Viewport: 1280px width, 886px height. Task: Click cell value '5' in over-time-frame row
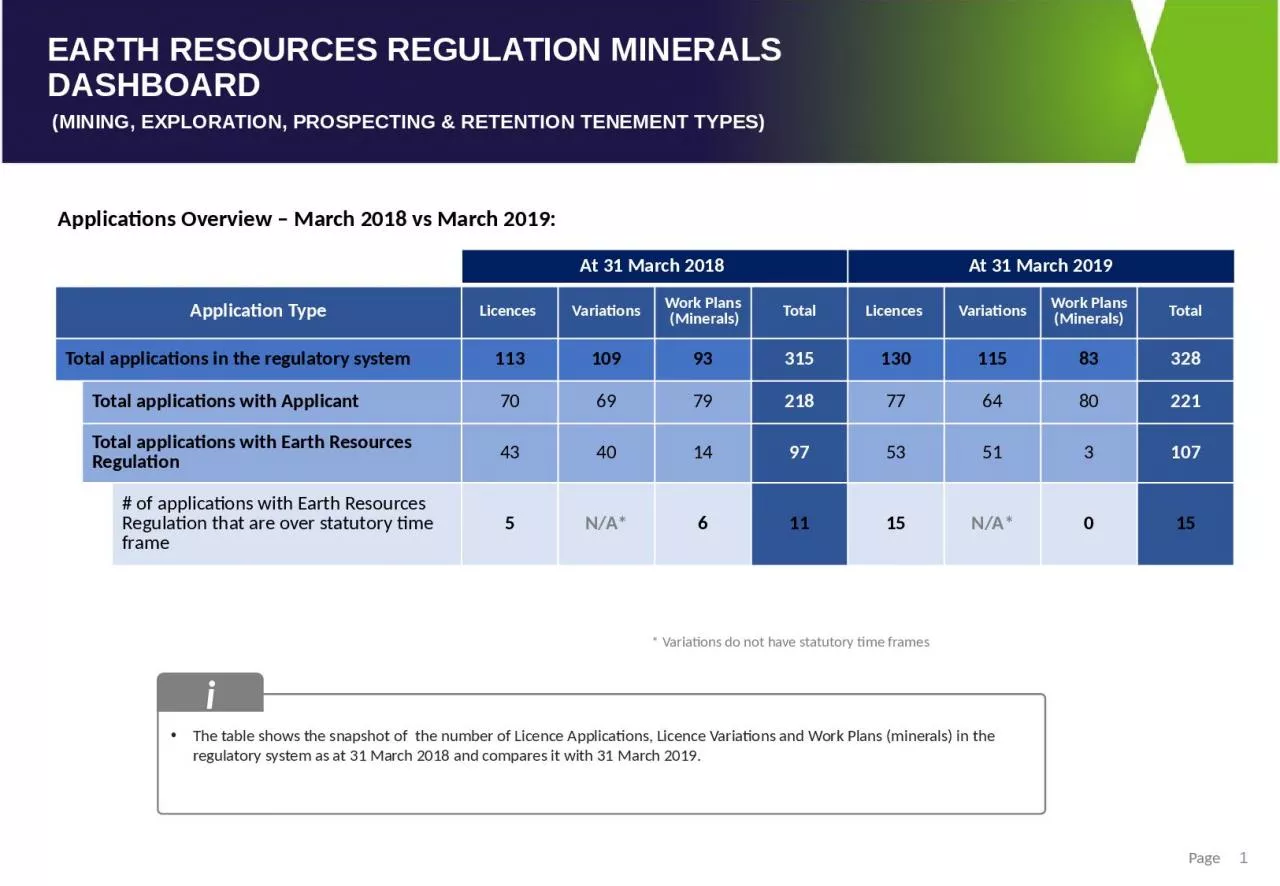pos(509,523)
